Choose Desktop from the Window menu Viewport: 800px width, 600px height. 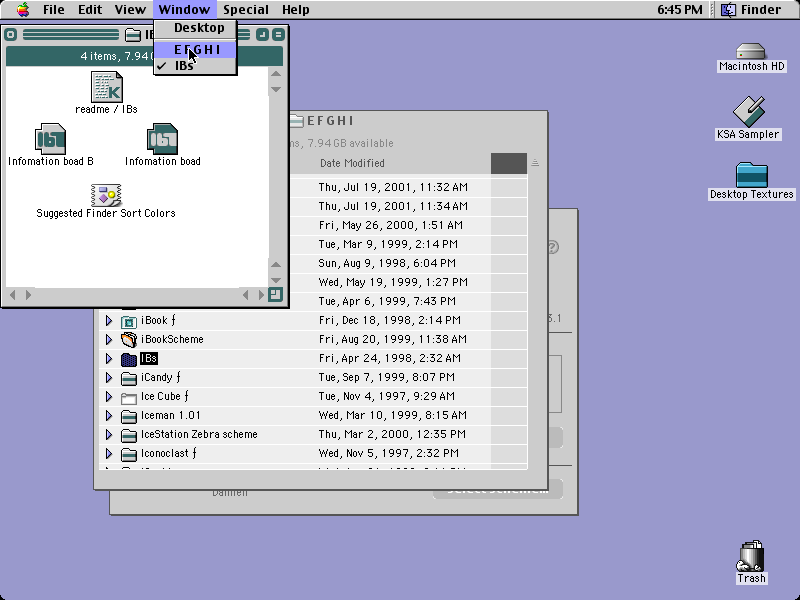[195, 28]
